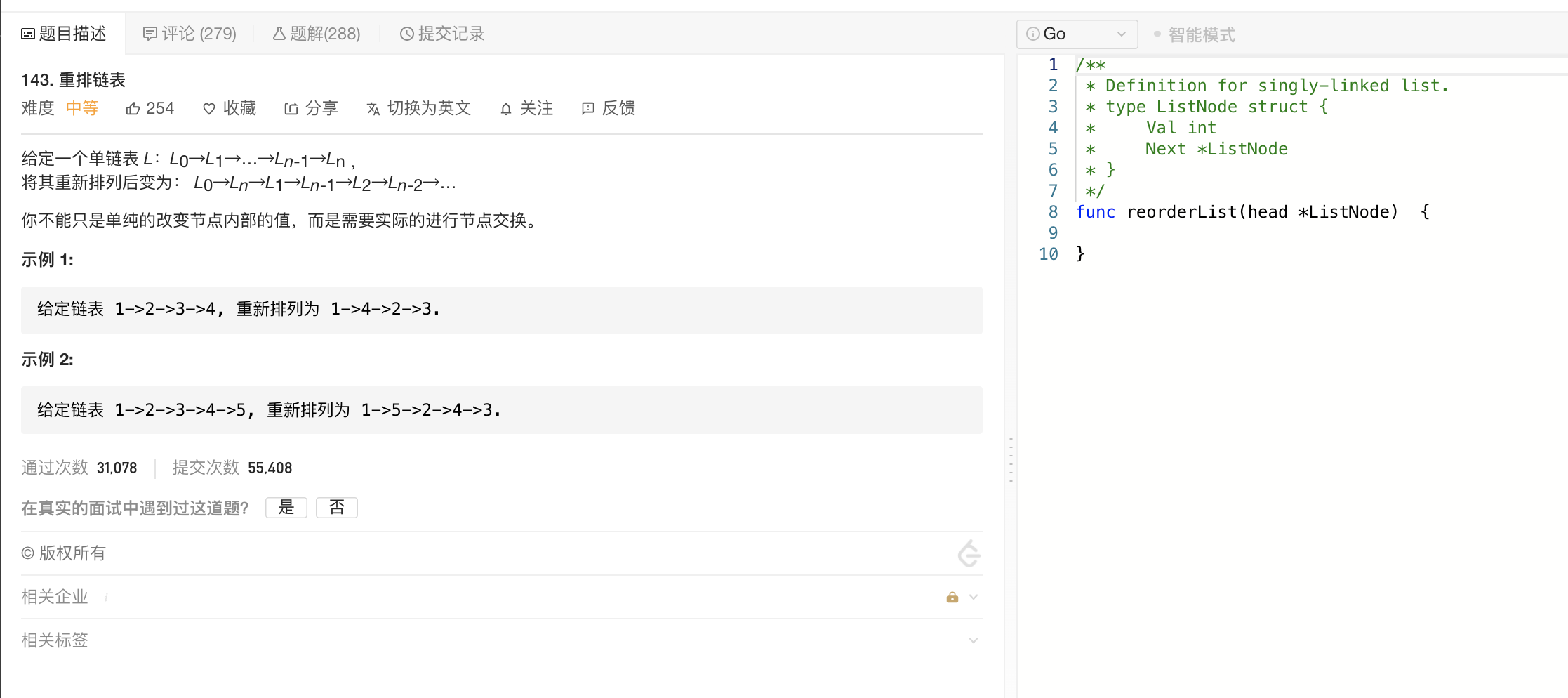Viewport: 1568px width, 698px height.
Task: Click the LeetCode logo near copyright
Action: coord(969,554)
